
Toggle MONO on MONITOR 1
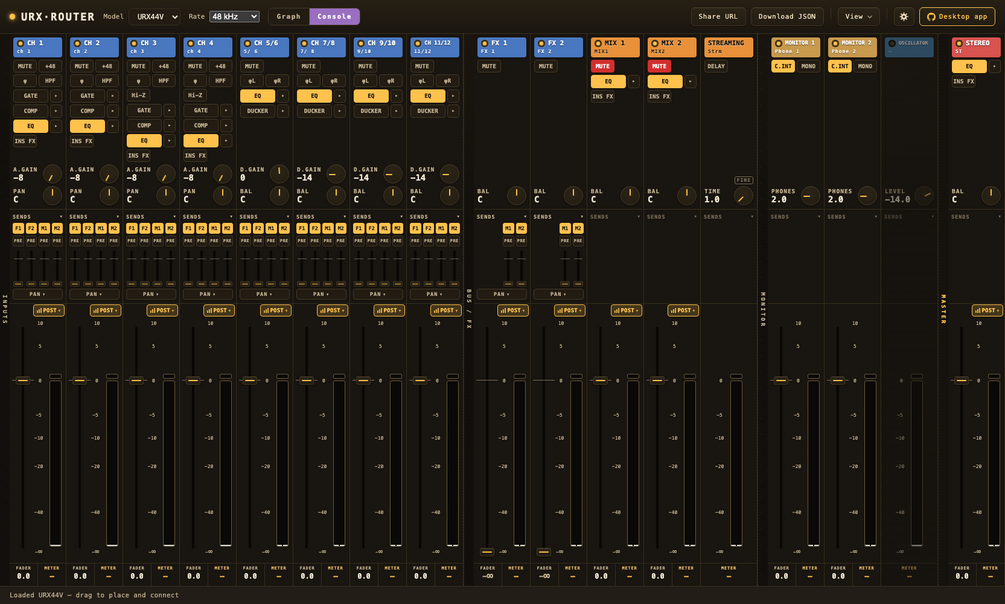pyautogui.click(x=808, y=66)
